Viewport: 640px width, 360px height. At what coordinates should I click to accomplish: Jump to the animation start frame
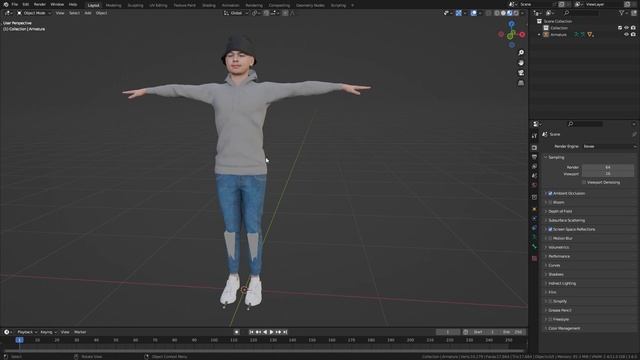point(251,332)
